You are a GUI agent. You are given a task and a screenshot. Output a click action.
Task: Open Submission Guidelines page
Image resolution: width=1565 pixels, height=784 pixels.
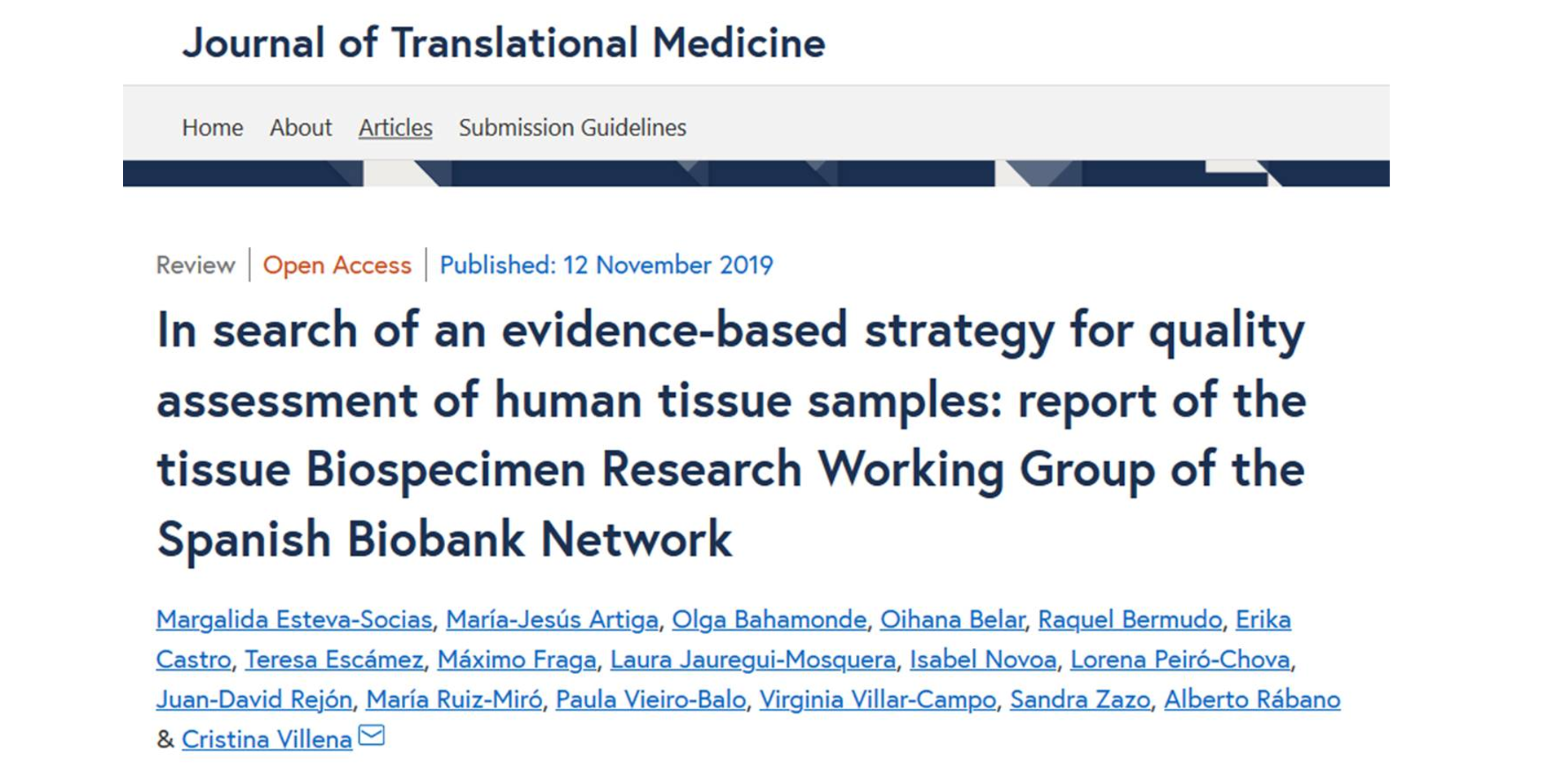(572, 128)
